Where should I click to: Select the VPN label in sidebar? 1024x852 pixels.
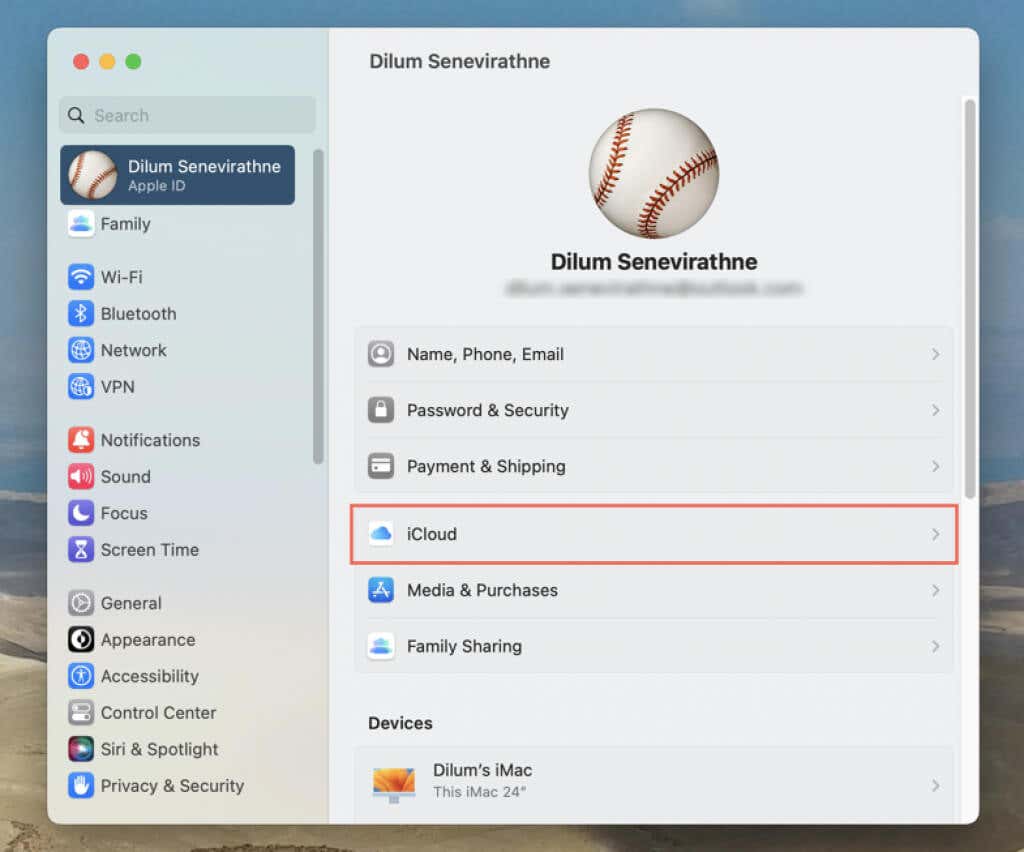click(118, 387)
